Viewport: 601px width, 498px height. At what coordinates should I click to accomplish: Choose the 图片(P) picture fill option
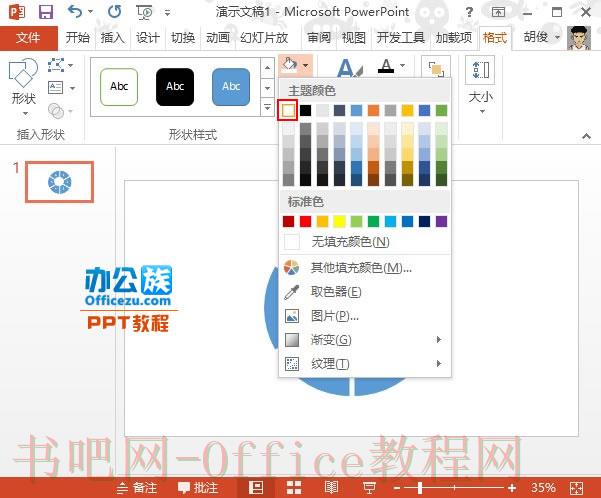tap(365, 316)
